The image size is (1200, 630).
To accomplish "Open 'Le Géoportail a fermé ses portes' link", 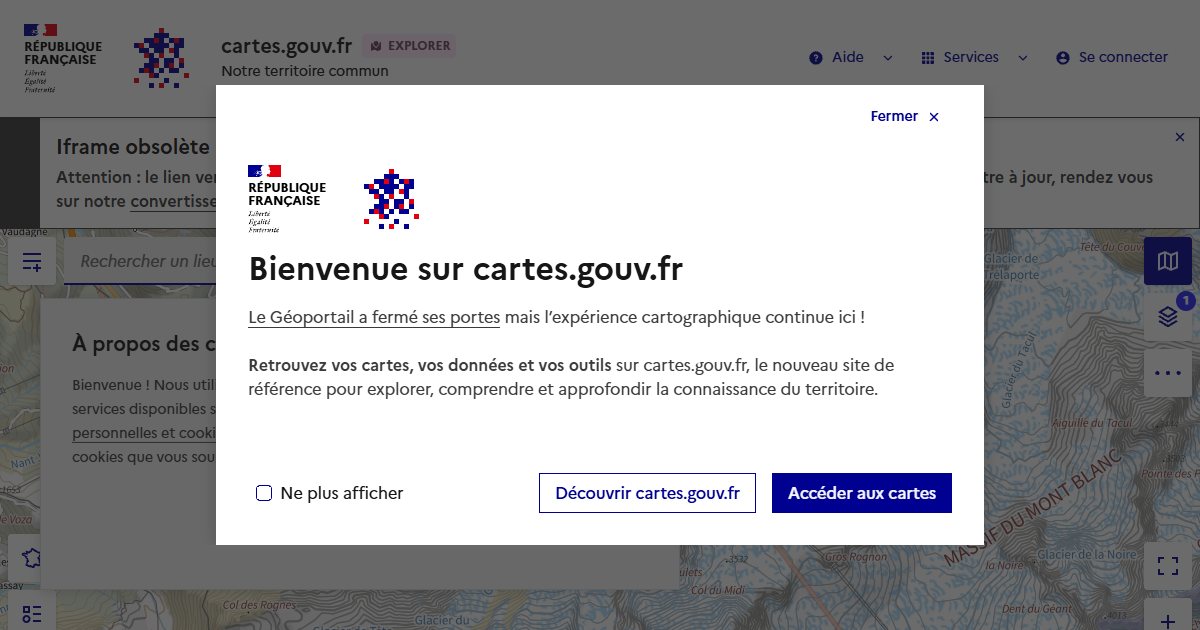I will [x=374, y=317].
